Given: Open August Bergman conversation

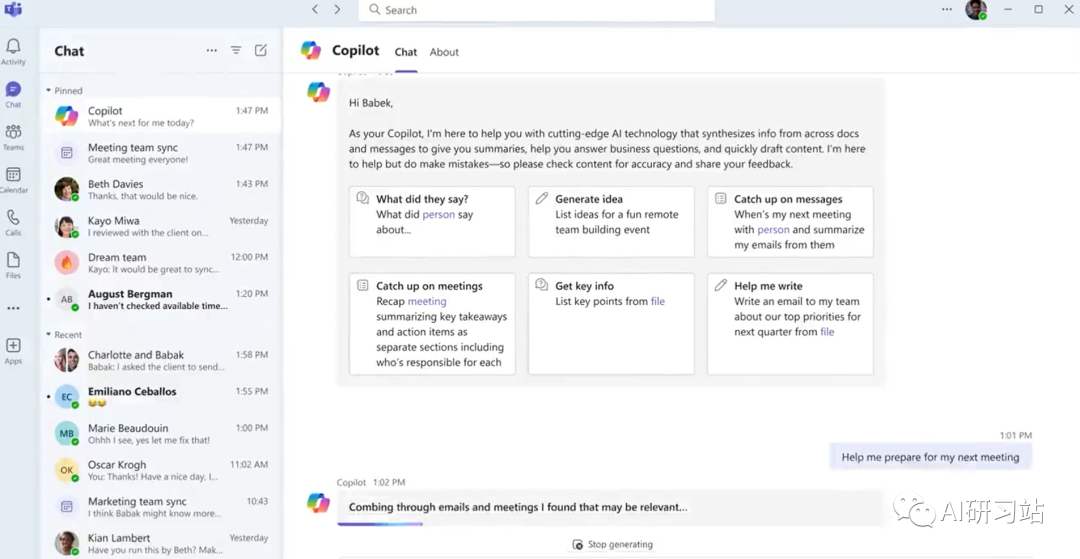Looking at the screenshot, I should (x=160, y=299).
